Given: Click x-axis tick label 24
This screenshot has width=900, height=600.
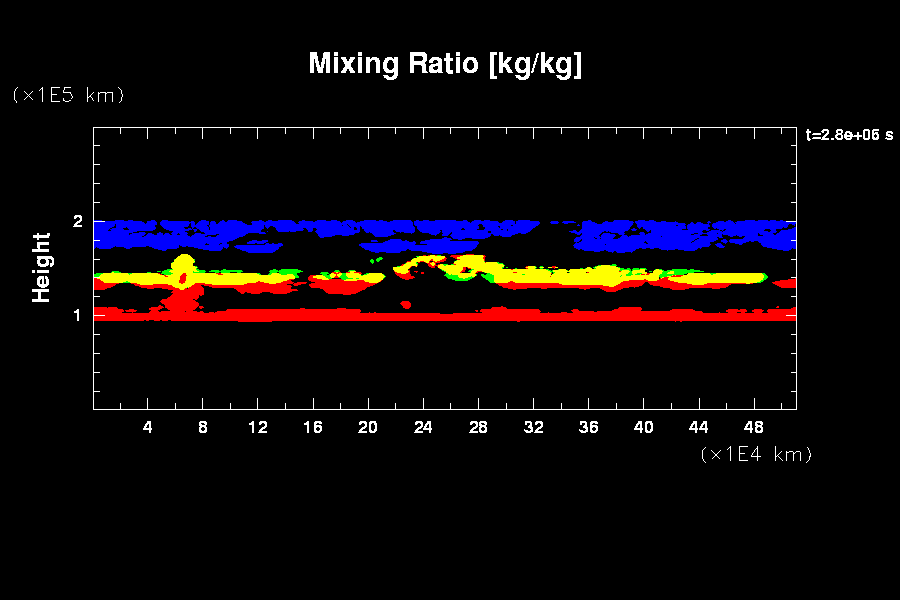Looking at the screenshot, I should pyautogui.click(x=423, y=427).
